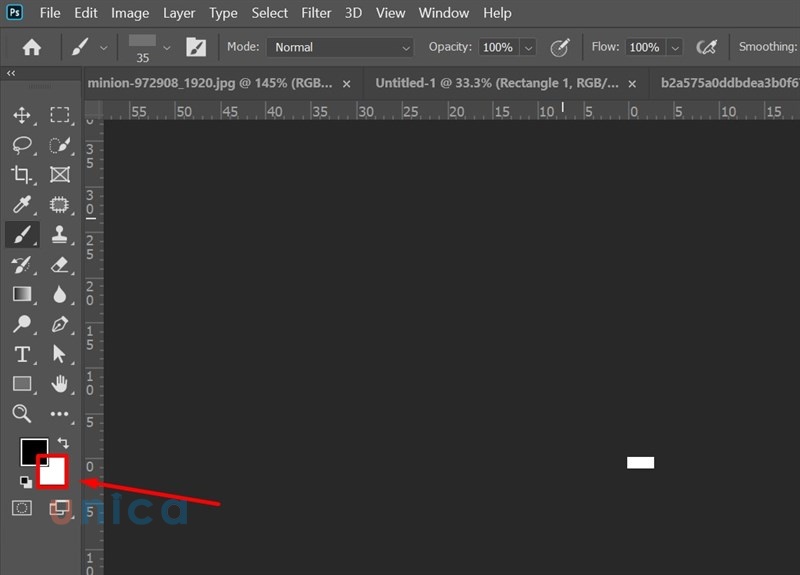The height and width of the screenshot is (575, 800).
Task: Toggle the brush settings panel
Action: point(196,47)
